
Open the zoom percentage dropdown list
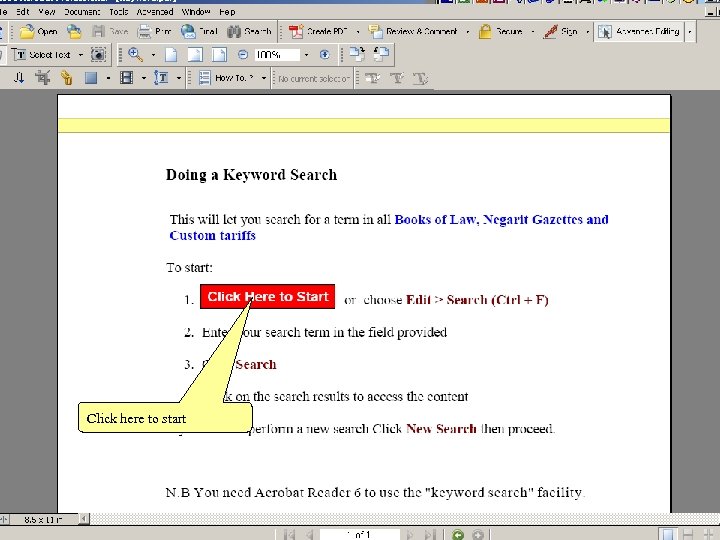306,55
